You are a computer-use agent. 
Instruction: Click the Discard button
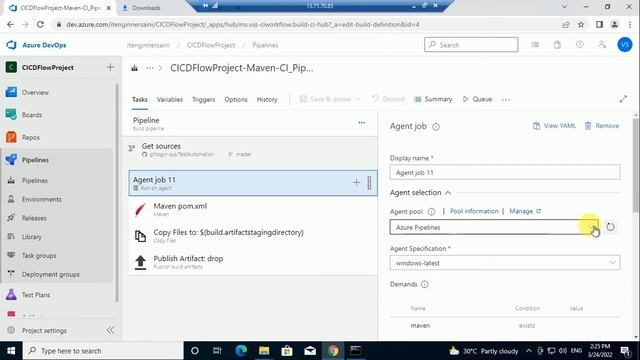(388, 99)
